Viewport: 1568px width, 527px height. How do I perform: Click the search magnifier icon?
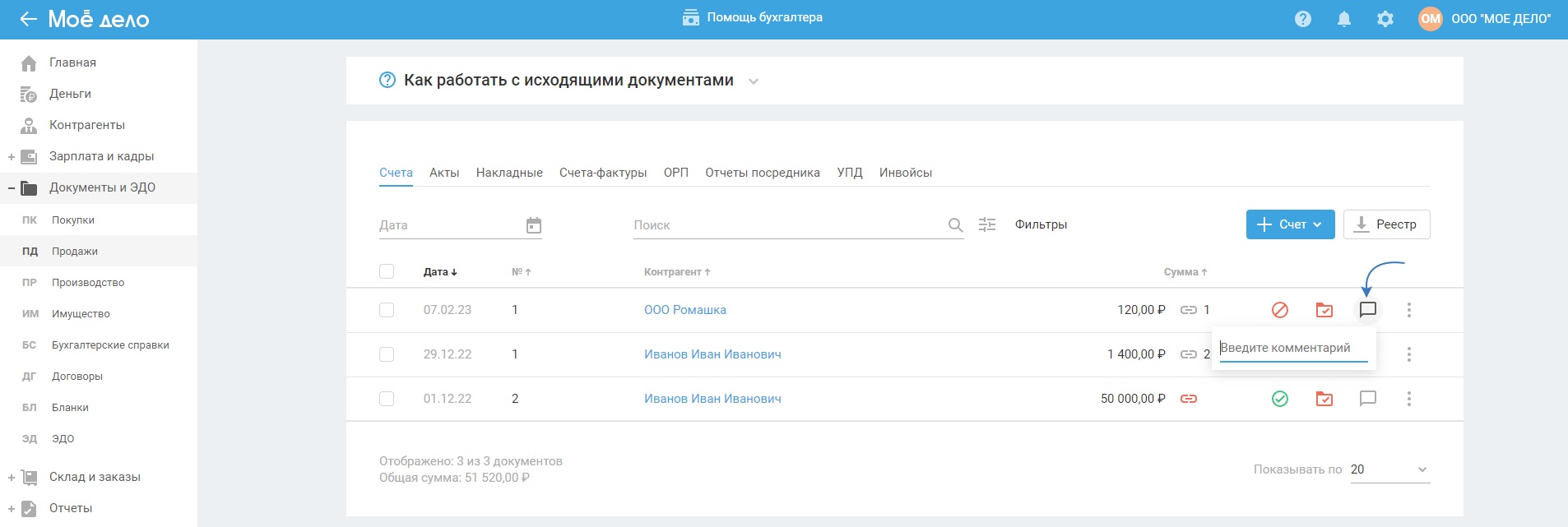point(955,225)
